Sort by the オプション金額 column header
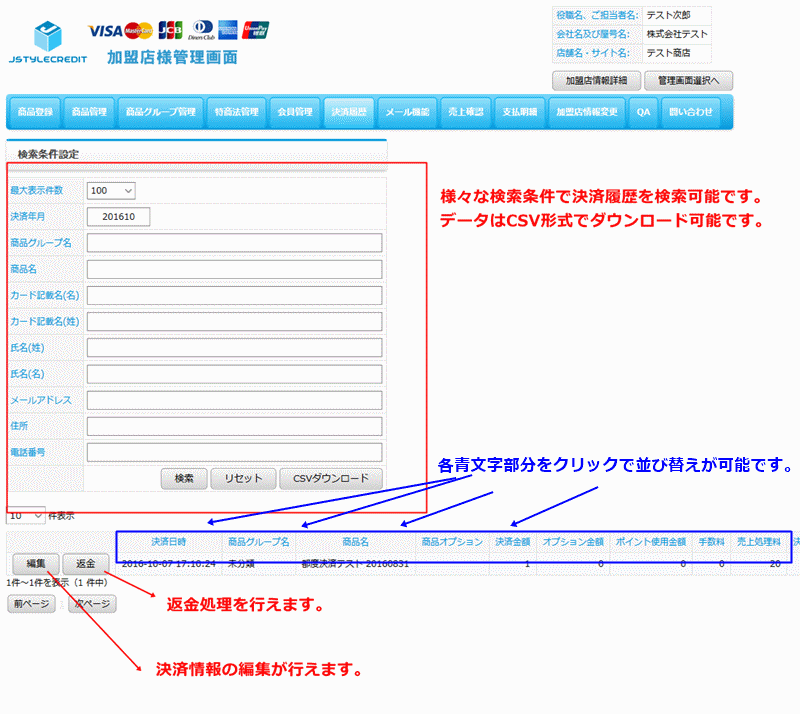Viewport: 800px width, 721px height. (573, 542)
